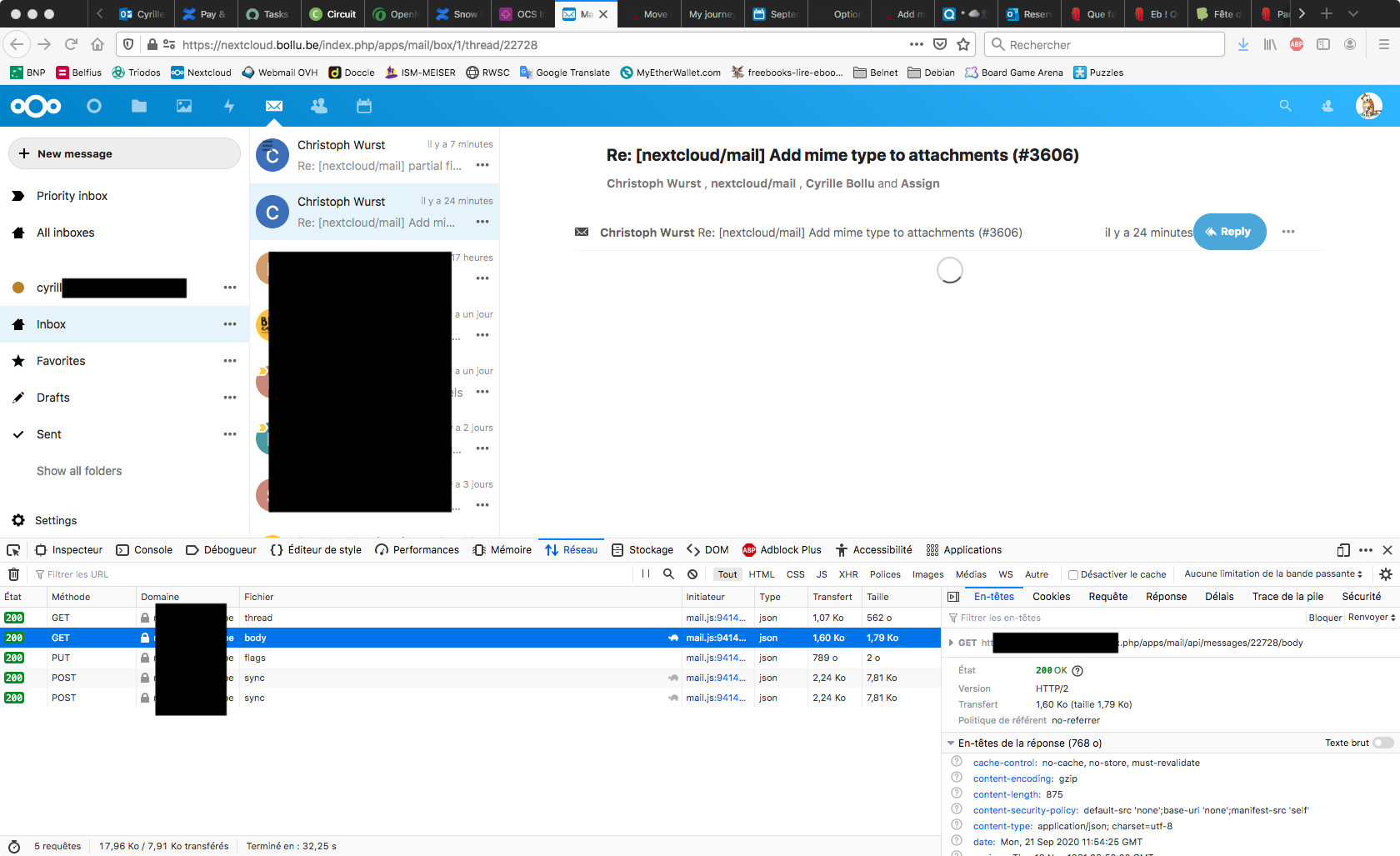Image resolution: width=1400 pixels, height=856 pixels.
Task: Click the request blocking icon in the network toolbar
Action: 692,573
